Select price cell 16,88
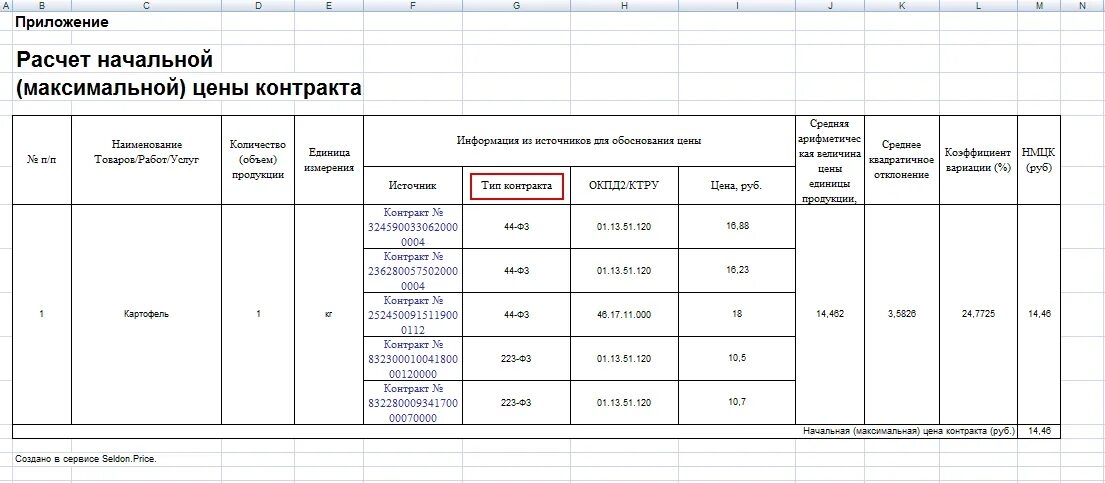 click(x=737, y=226)
